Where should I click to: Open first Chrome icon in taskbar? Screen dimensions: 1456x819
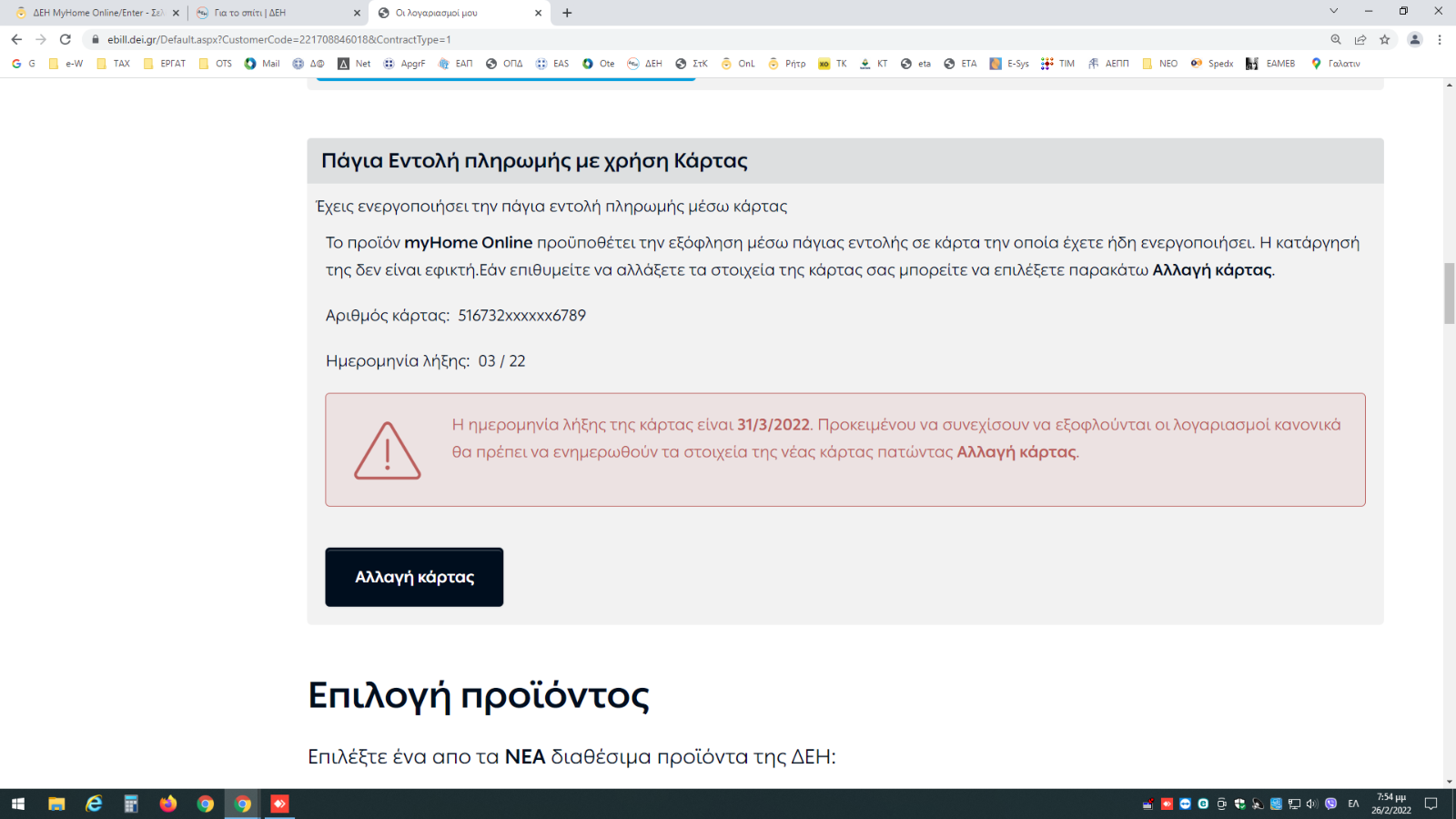[206, 804]
